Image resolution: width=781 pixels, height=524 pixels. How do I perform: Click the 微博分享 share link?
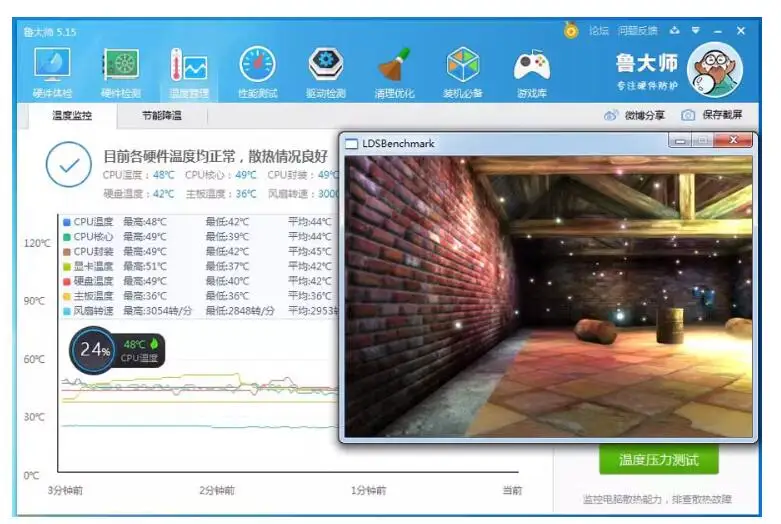(636, 116)
